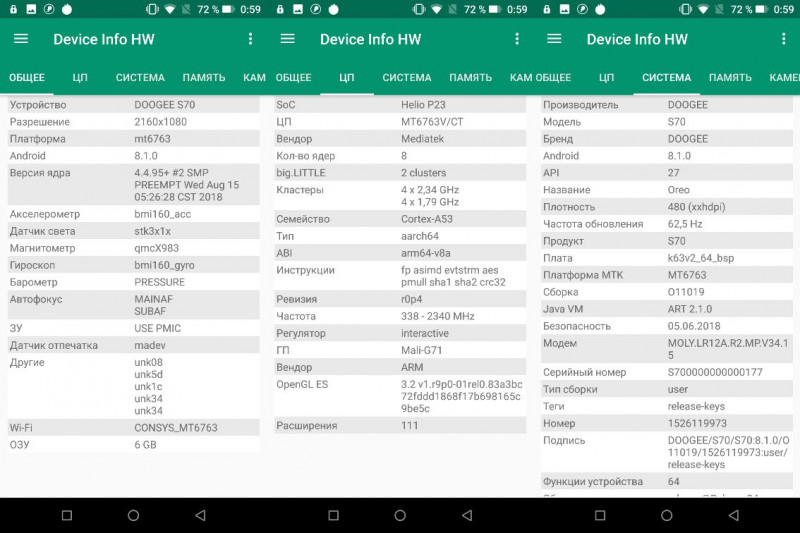The image size is (800, 533).
Task: Tap home circle button on left screen
Action: click(133, 515)
